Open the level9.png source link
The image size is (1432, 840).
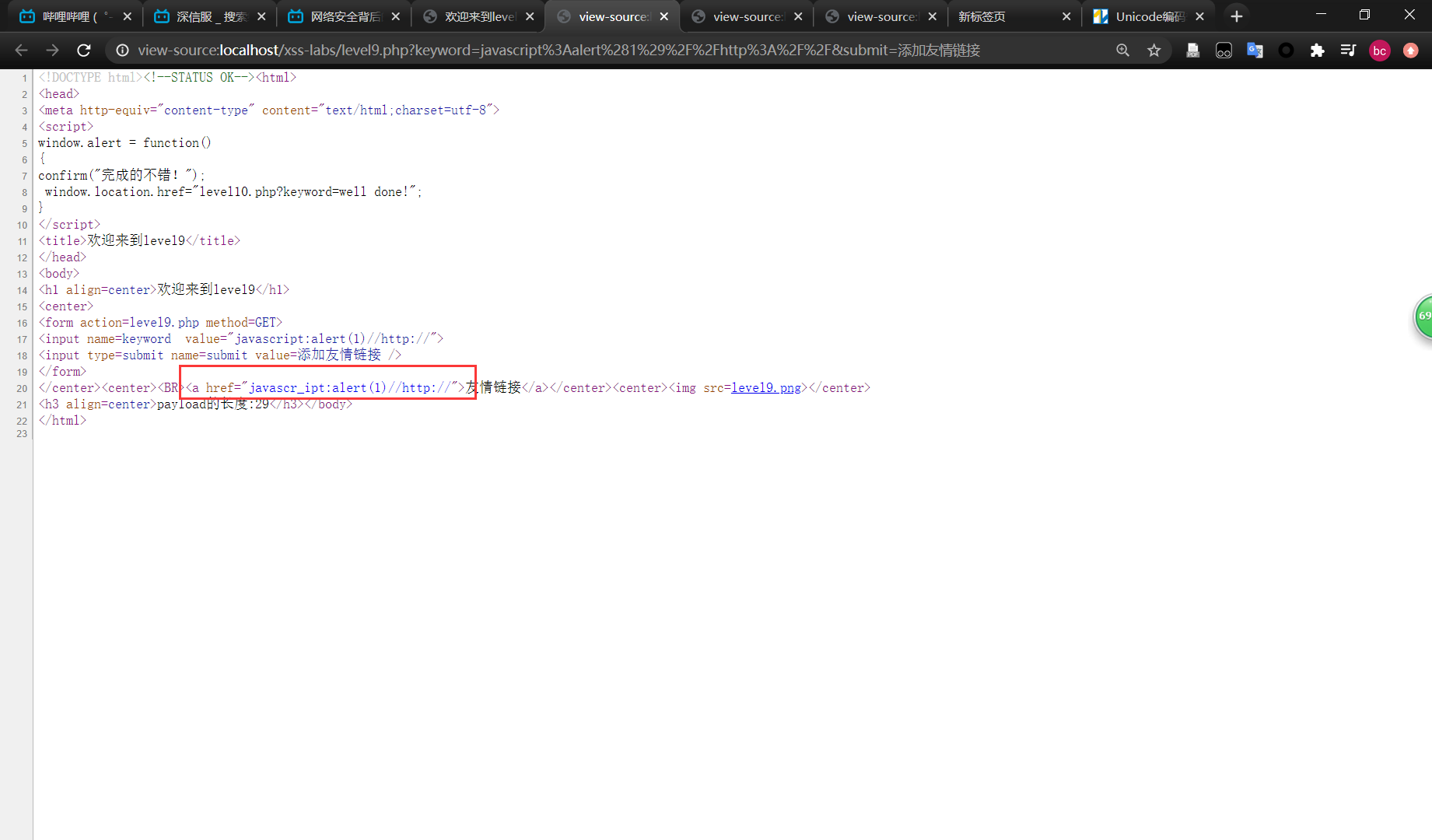tap(766, 387)
